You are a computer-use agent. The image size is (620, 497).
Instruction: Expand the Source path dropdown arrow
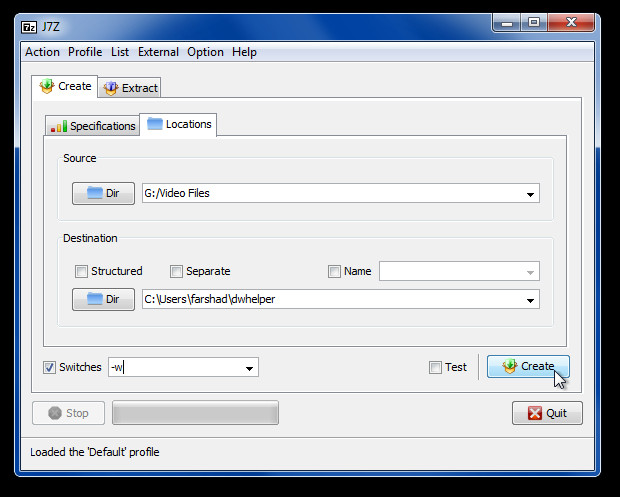pos(530,194)
